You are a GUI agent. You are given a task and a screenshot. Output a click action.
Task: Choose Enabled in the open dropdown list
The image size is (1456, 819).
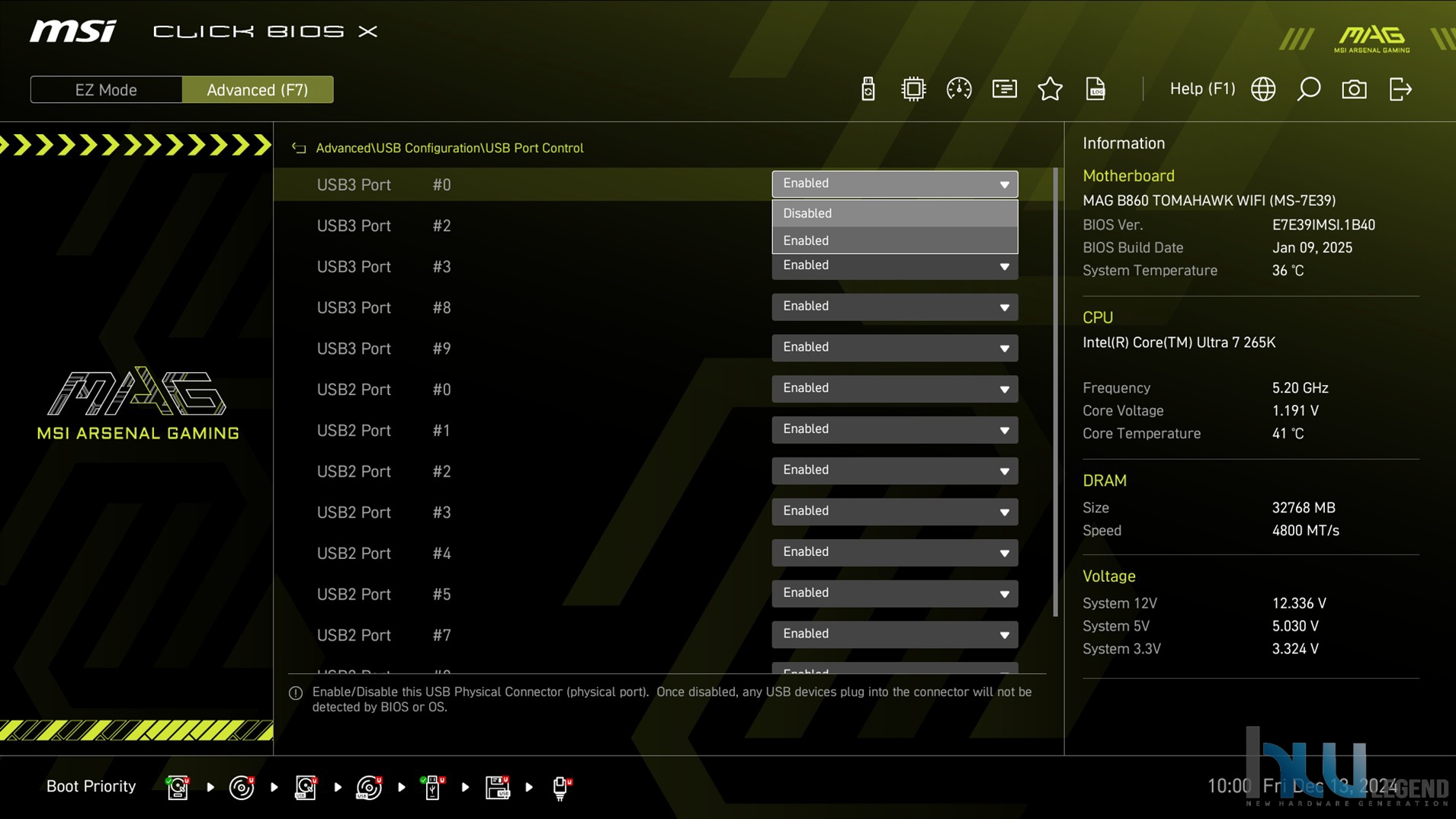[x=895, y=240]
